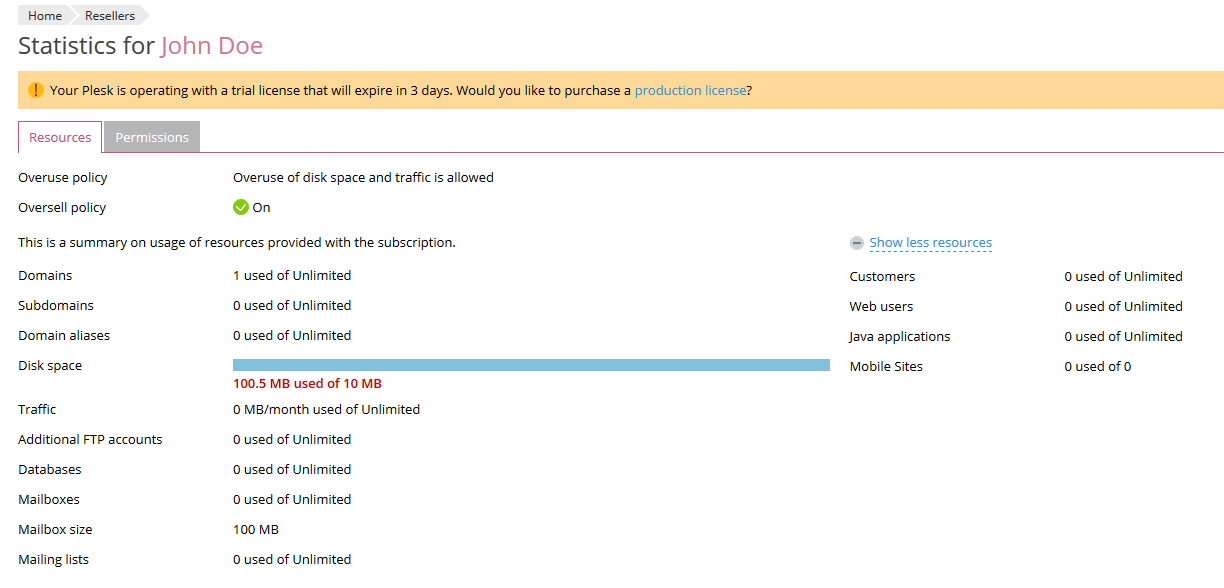This screenshot has height=588, width=1224.
Task: Click the Mailbox size 100 MB value
Action: [x=256, y=530]
